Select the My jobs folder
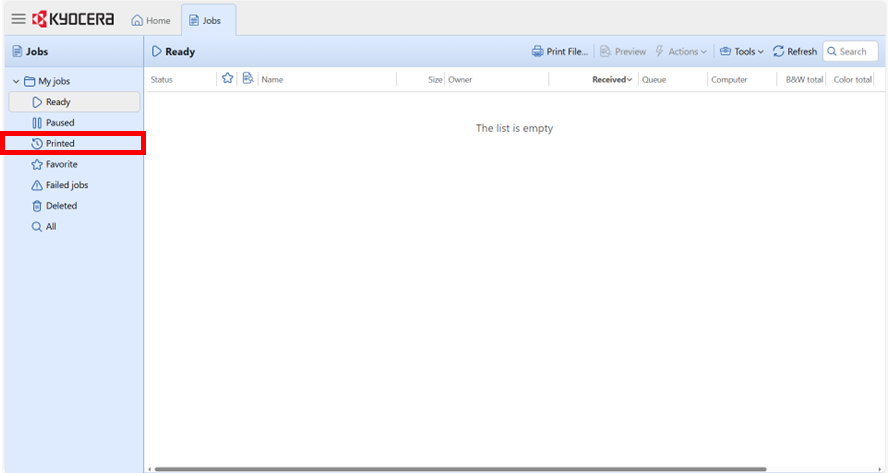This screenshot has height=473, width=888. (48, 82)
